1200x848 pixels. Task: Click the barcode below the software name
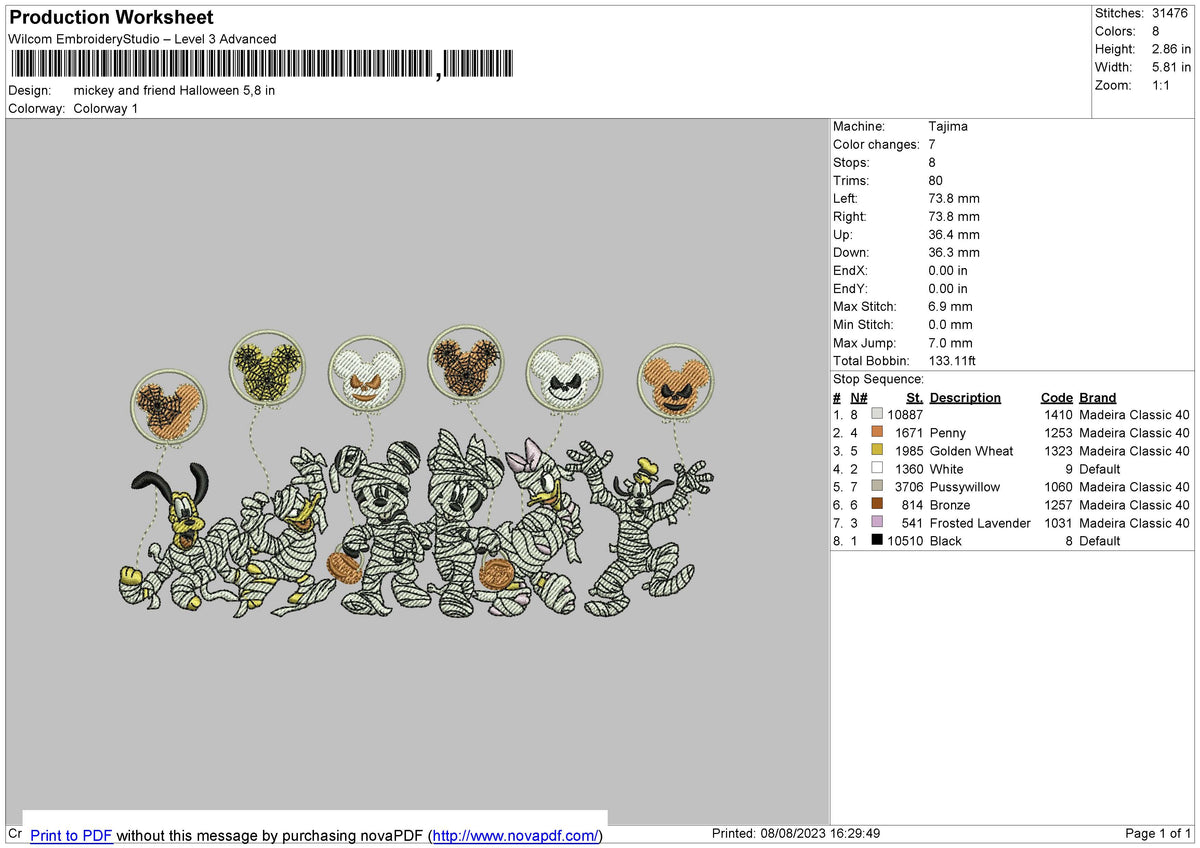tap(262, 64)
